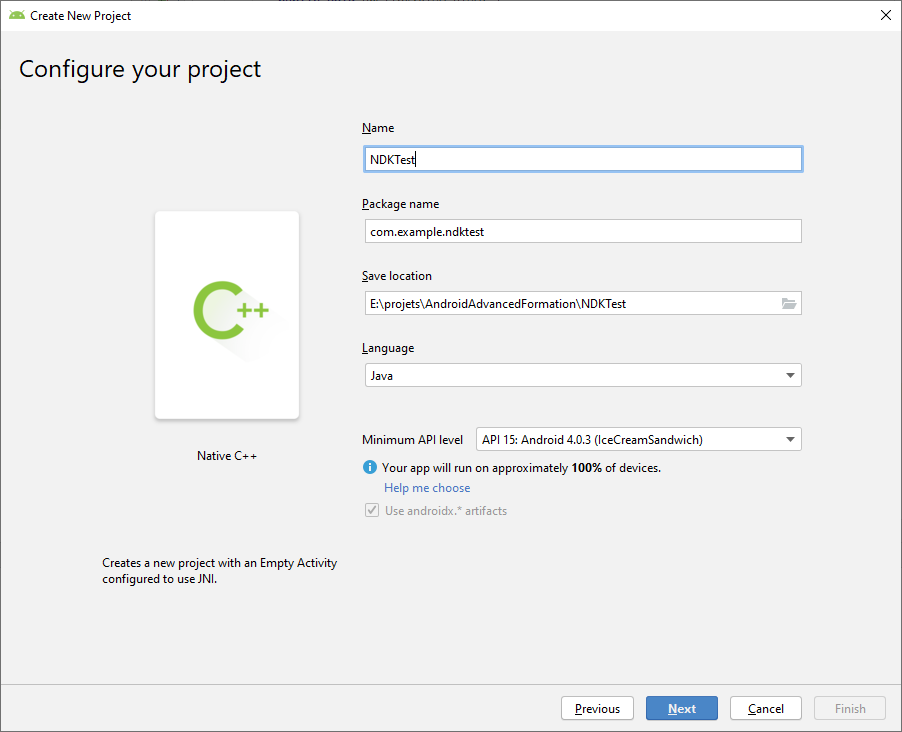The image size is (902, 732).
Task: Go back with the Previous button
Action: pyautogui.click(x=597, y=708)
